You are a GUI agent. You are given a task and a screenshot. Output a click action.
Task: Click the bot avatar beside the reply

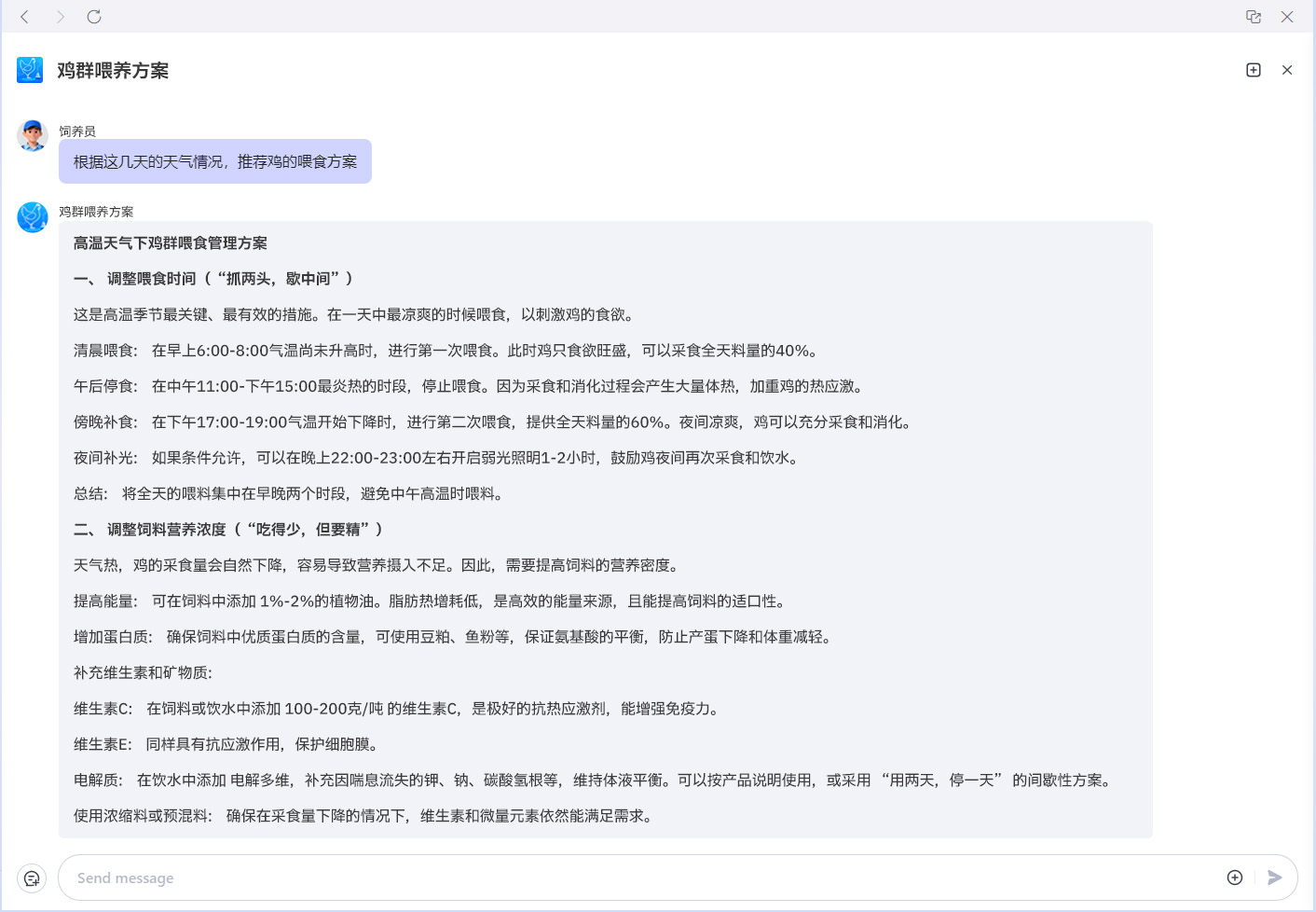33,217
